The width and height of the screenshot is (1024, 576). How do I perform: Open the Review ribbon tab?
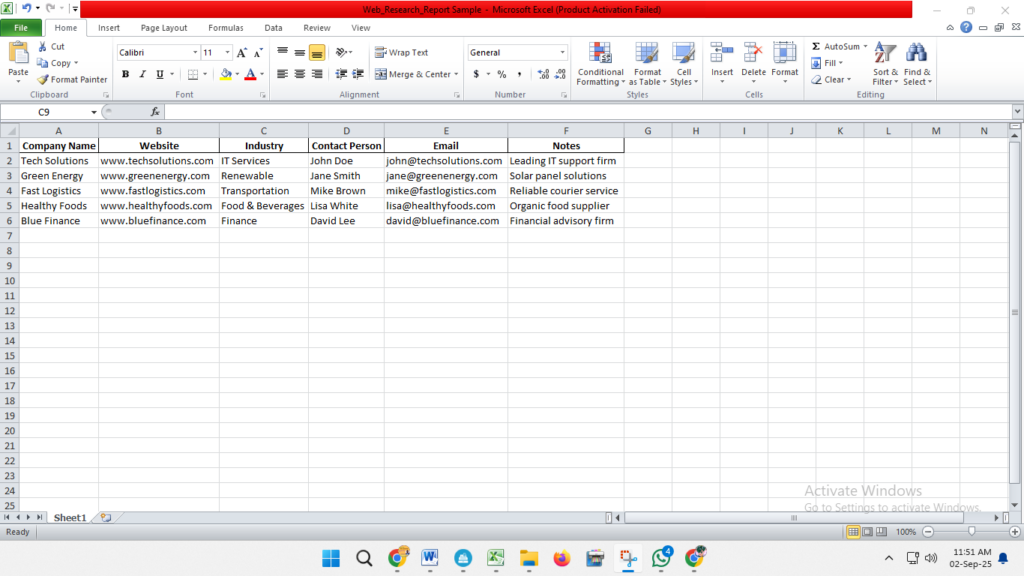[x=317, y=28]
